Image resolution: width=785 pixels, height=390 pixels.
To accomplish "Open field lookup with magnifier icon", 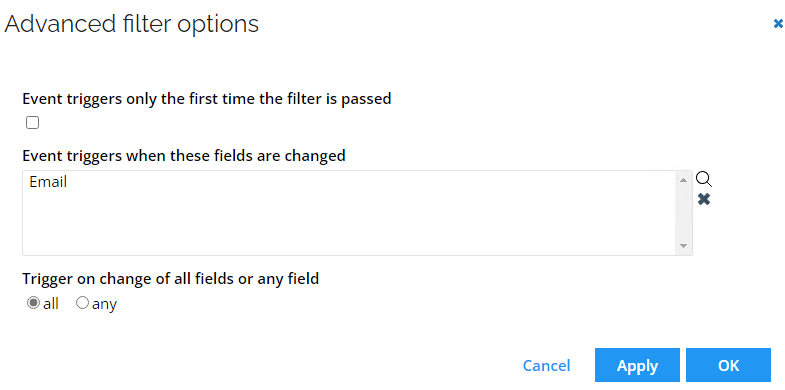I will pos(704,179).
